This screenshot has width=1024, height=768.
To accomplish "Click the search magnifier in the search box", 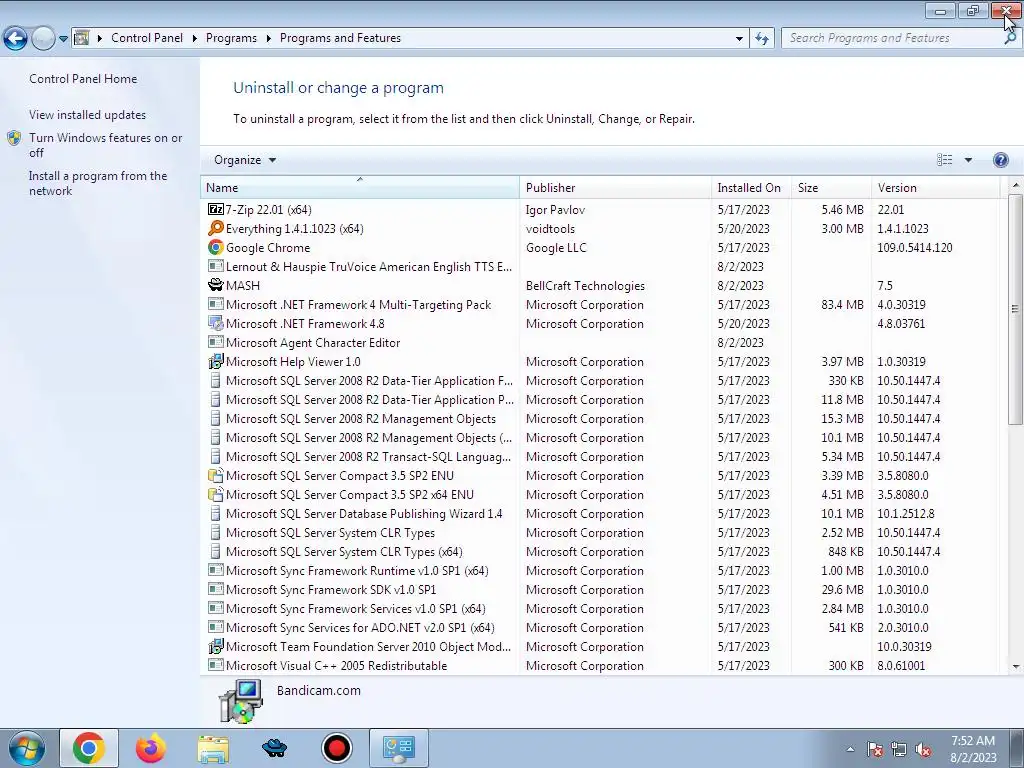I will pyautogui.click(x=1010, y=38).
